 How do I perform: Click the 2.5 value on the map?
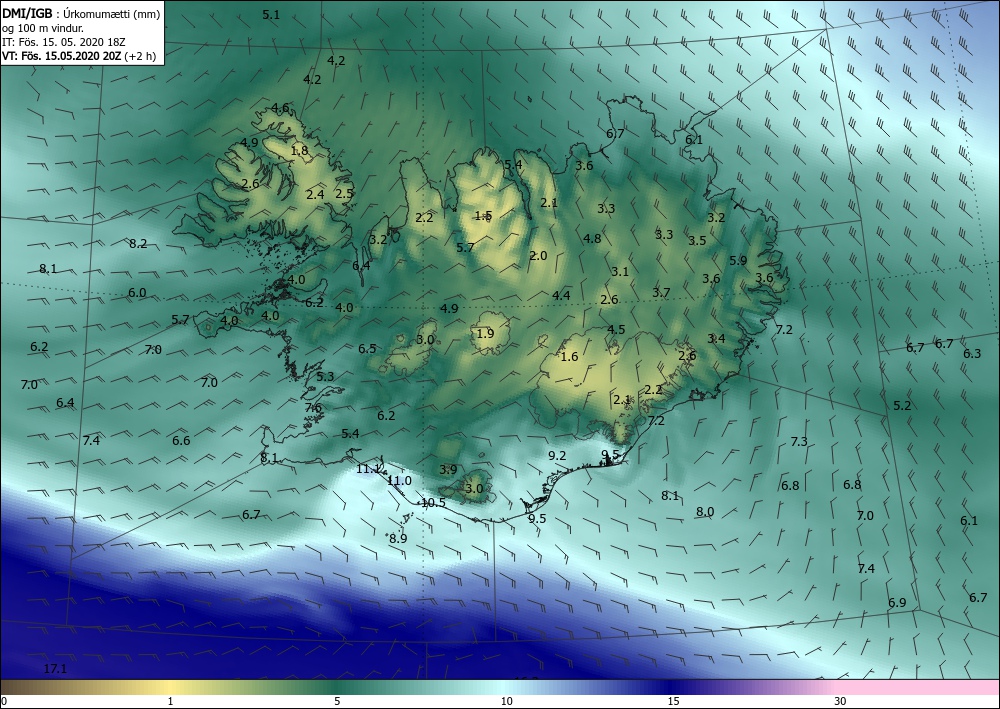click(x=344, y=193)
